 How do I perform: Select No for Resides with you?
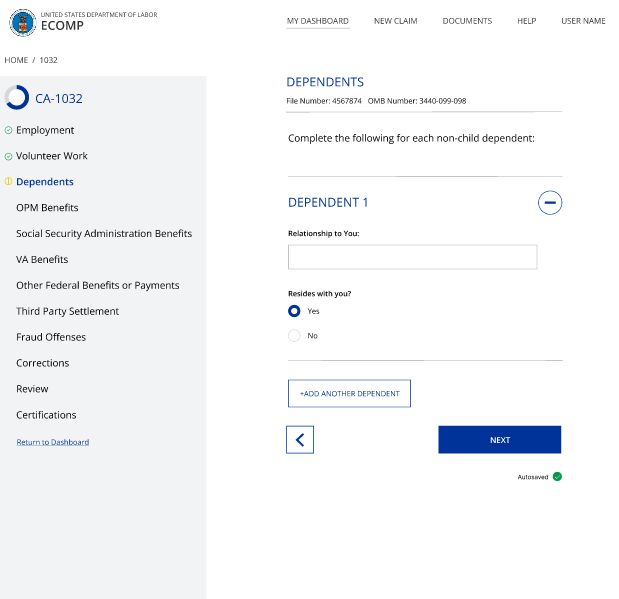tap(294, 336)
